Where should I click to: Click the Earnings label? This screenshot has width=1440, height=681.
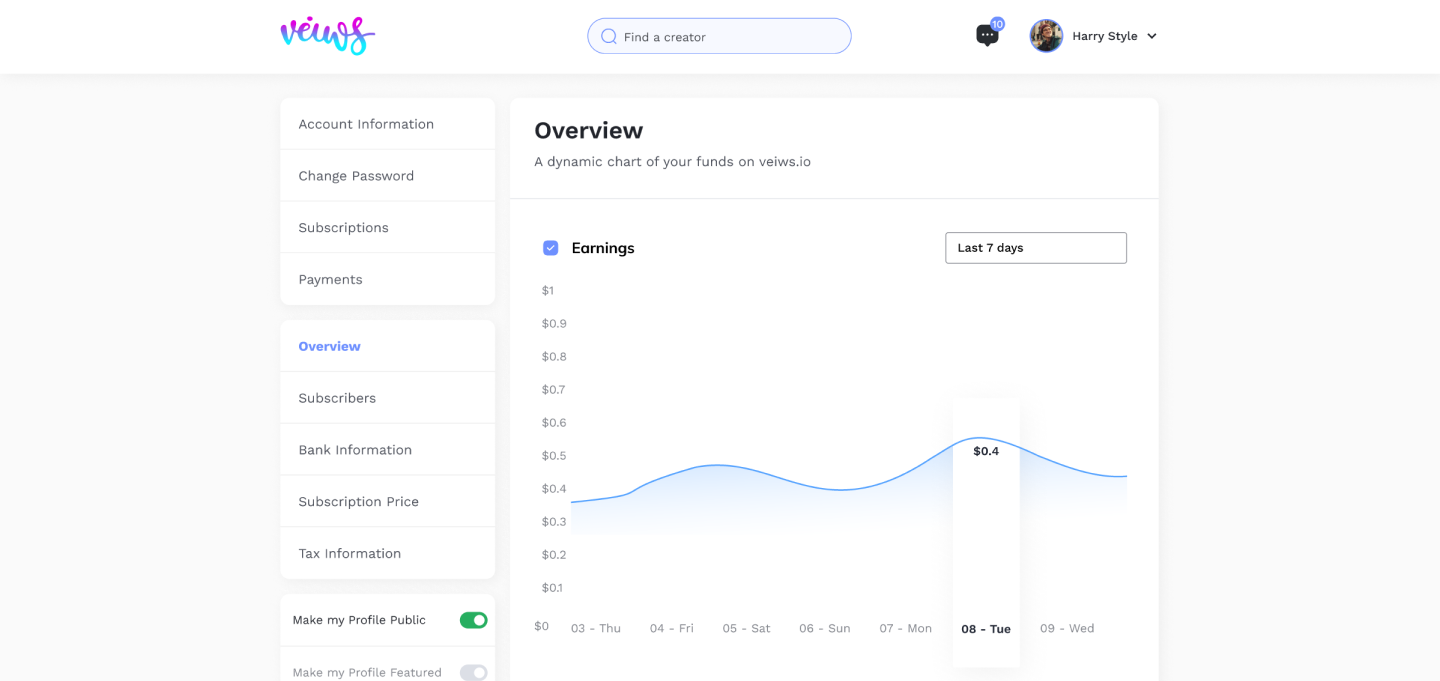click(603, 248)
